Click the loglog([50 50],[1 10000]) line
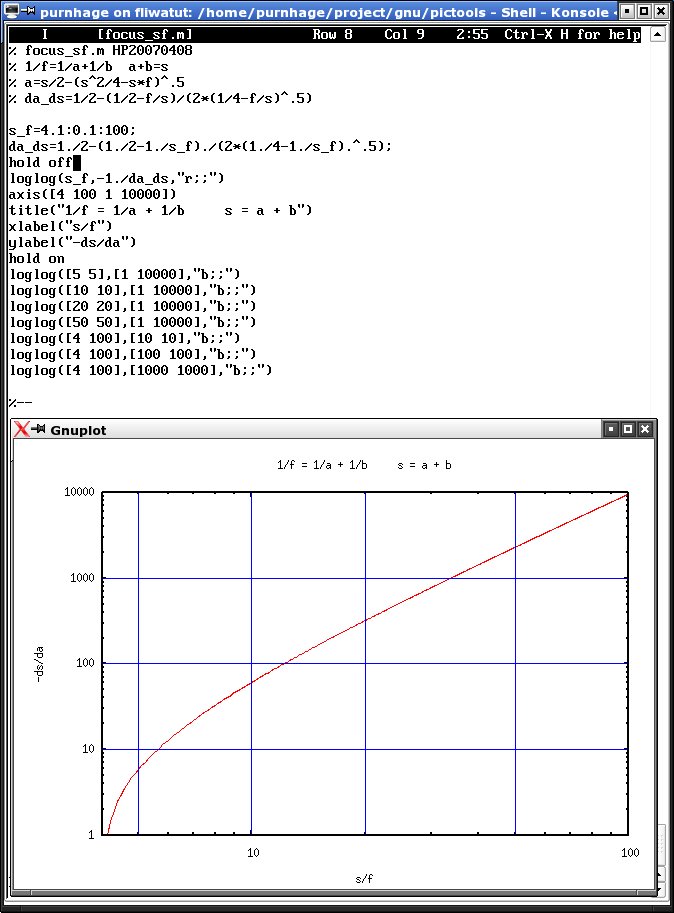The height and width of the screenshot is (913, 674). [132, 323]
